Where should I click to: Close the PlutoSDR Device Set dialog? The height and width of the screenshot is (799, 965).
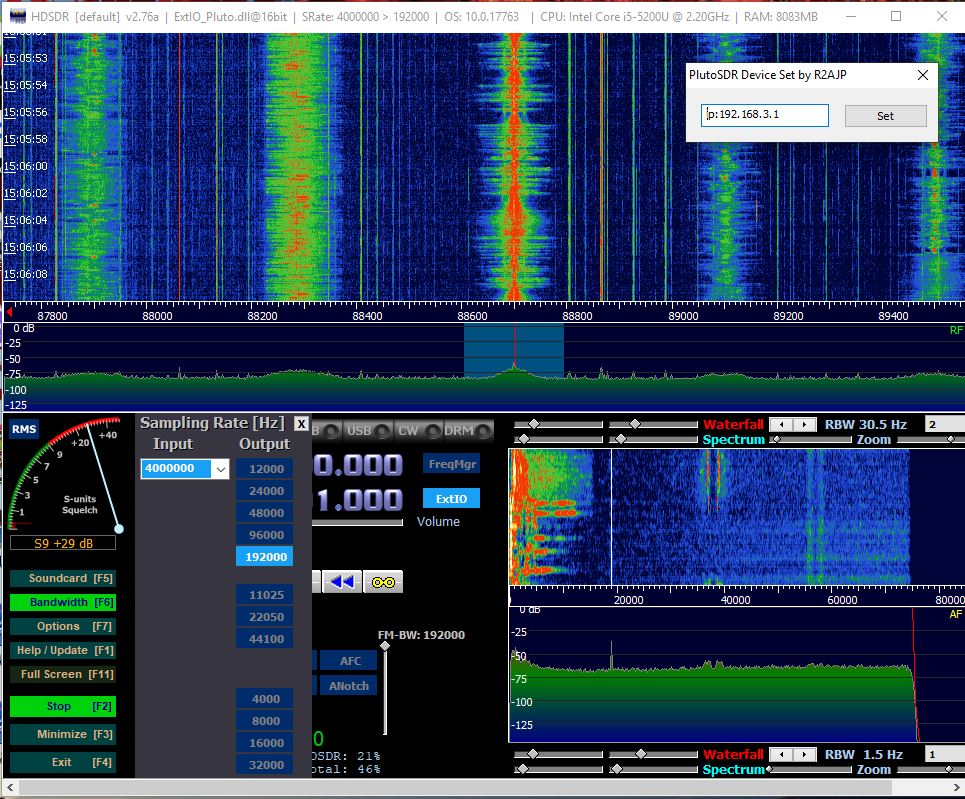tap(922, 75)
